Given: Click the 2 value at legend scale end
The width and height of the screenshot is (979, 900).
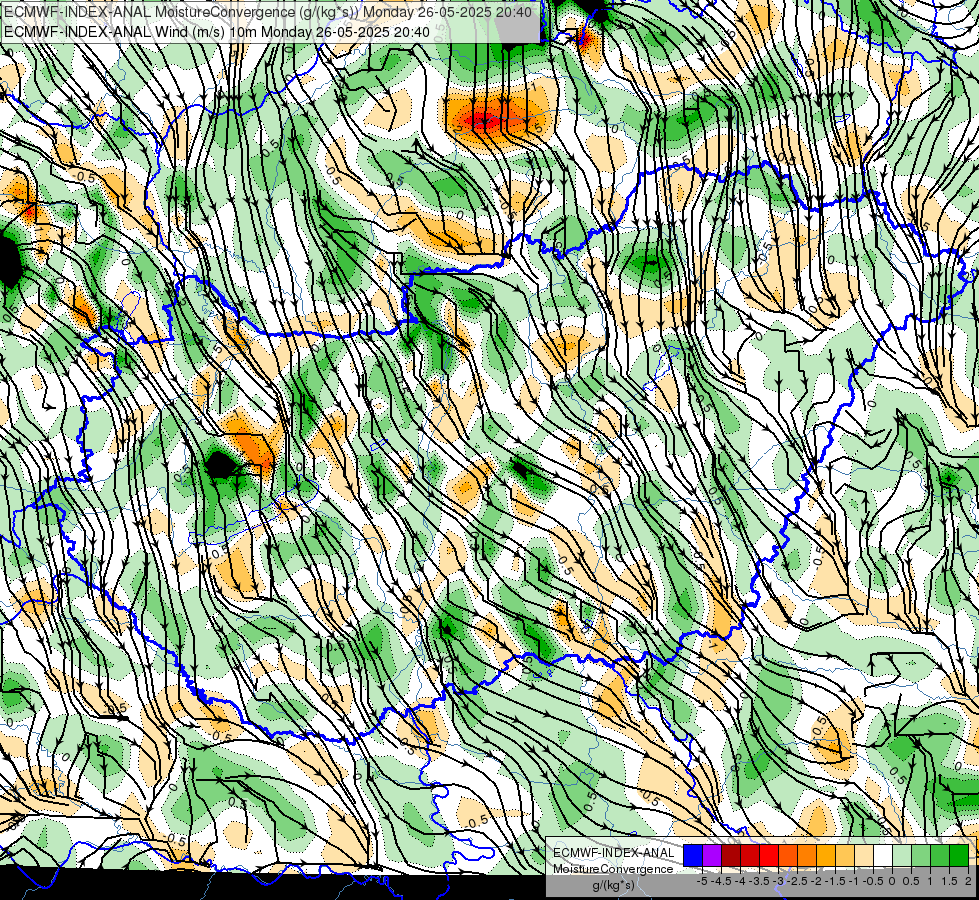Looking at the screenshot, I should click(x=968, y=881).
